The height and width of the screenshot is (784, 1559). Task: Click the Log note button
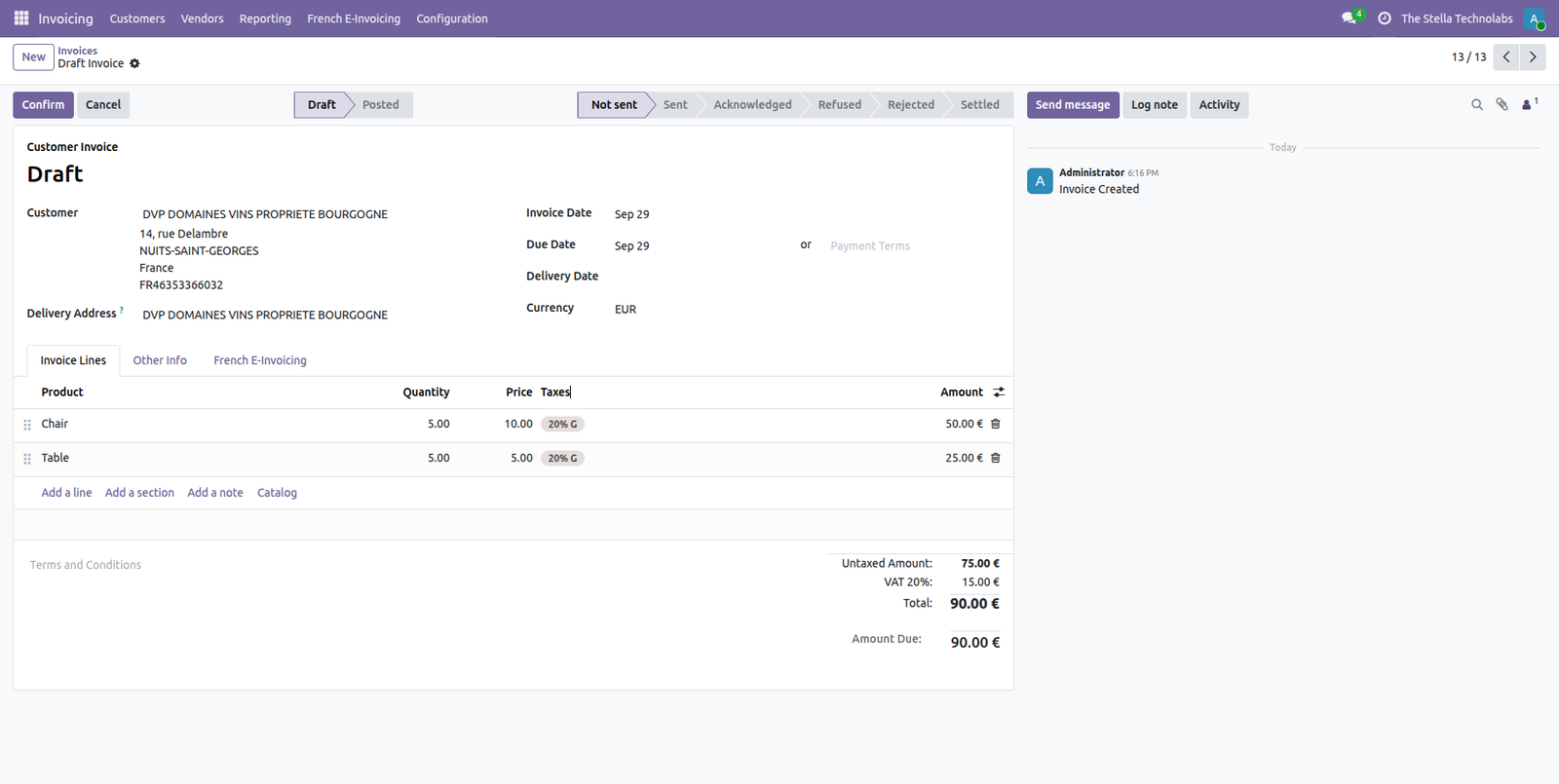1155,105
